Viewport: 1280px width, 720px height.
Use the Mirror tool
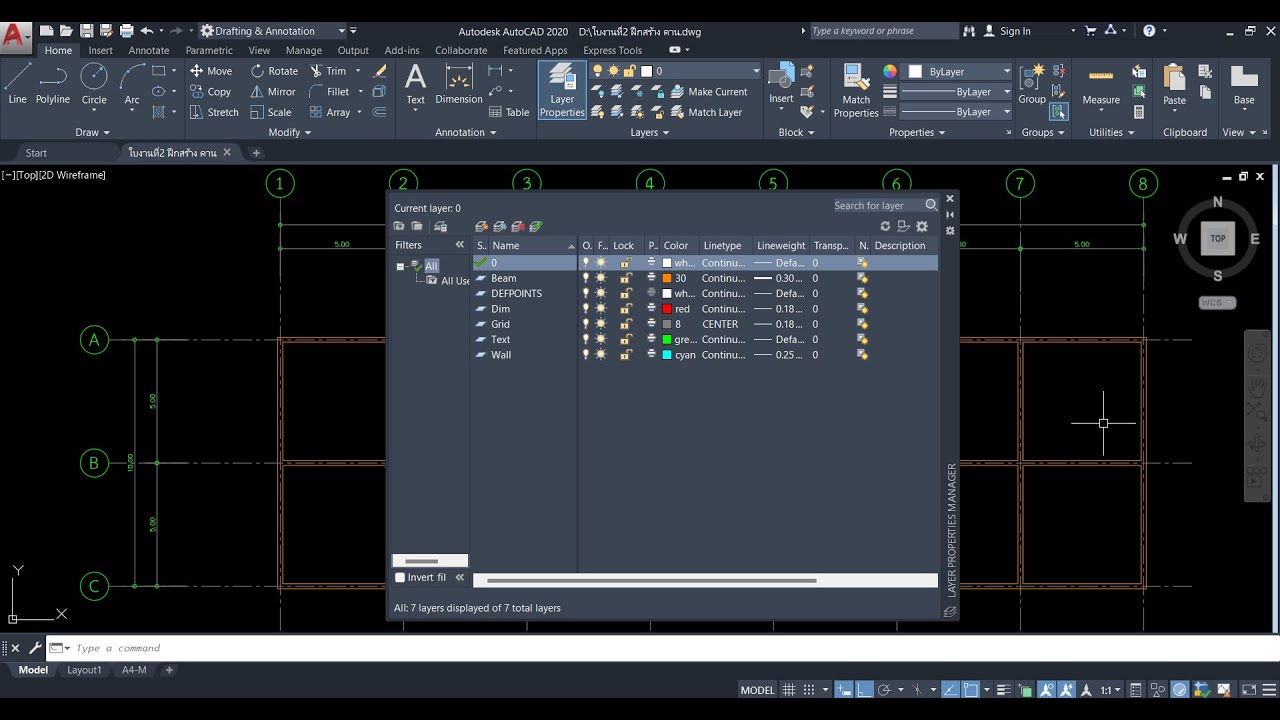pos(273,92)
